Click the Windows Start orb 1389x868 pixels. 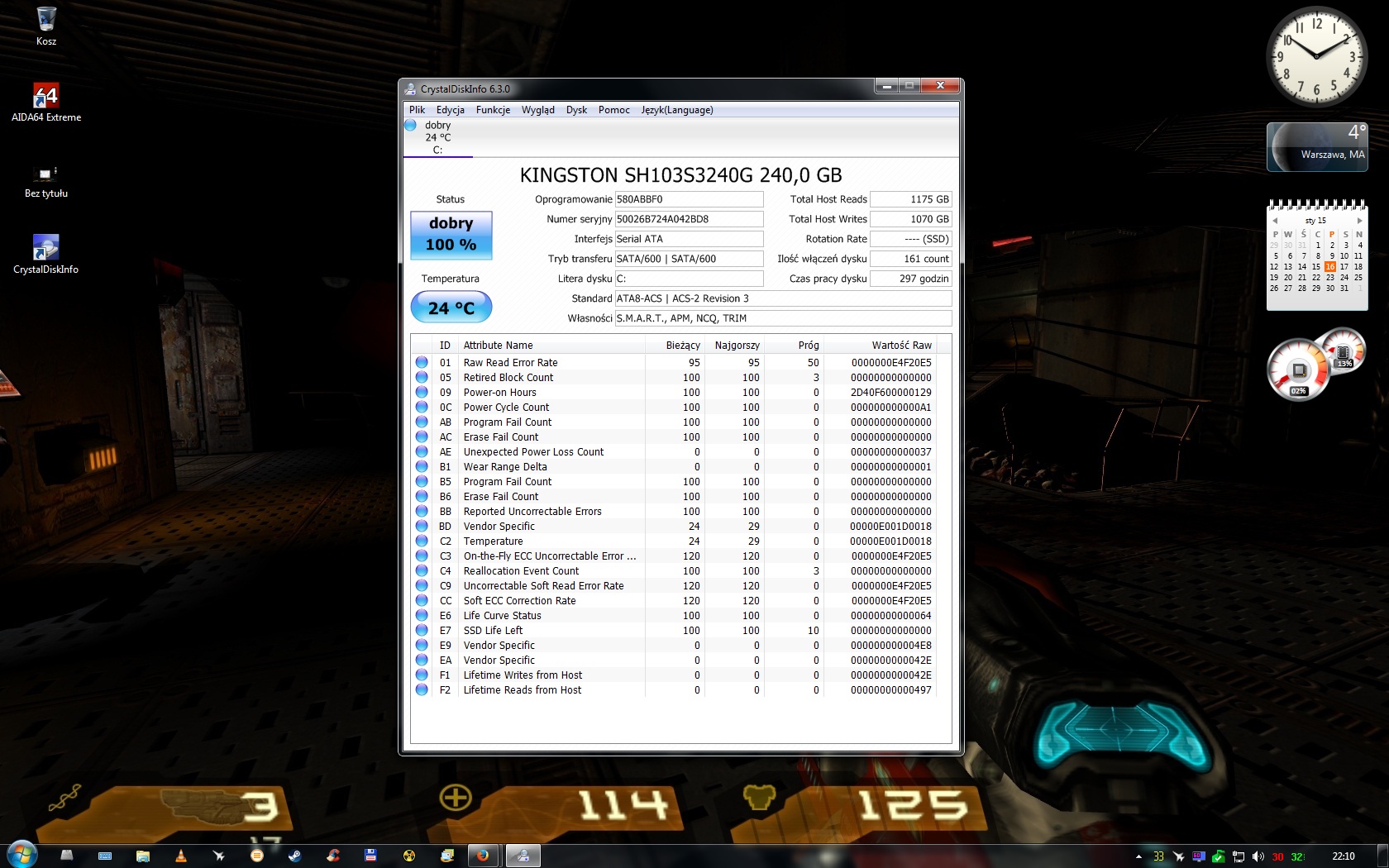tap(21, 855)
